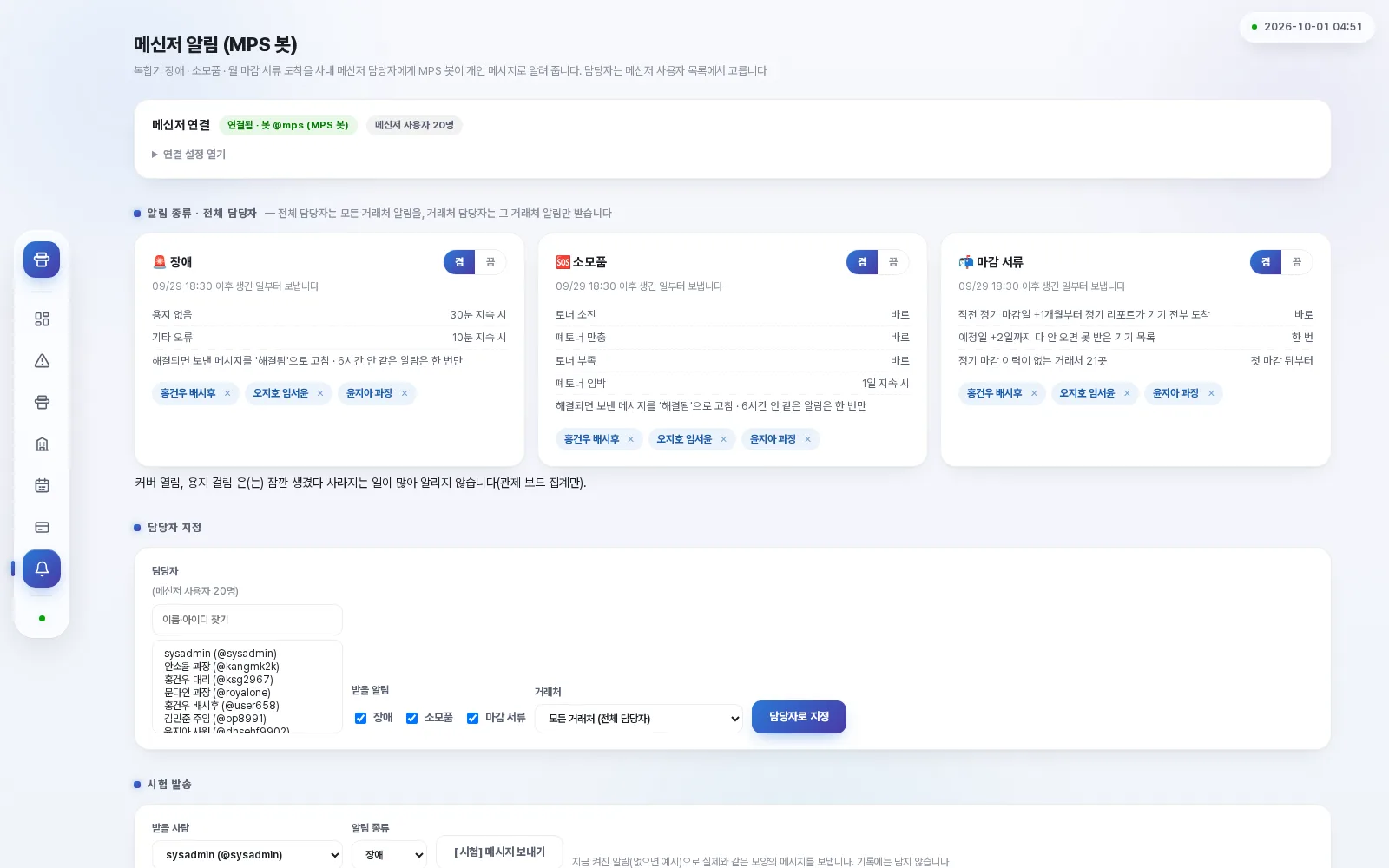The width and height of the screenshot is (1389, 868).
Task: Open the printer logo icon atop the sidebar
Action: point(42,260)
